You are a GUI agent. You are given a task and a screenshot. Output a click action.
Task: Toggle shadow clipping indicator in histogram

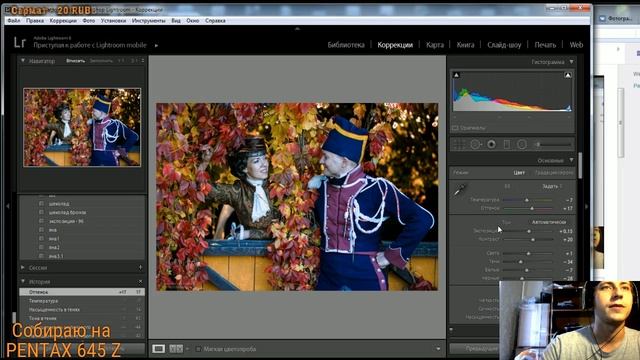click(x=457, y=75)
